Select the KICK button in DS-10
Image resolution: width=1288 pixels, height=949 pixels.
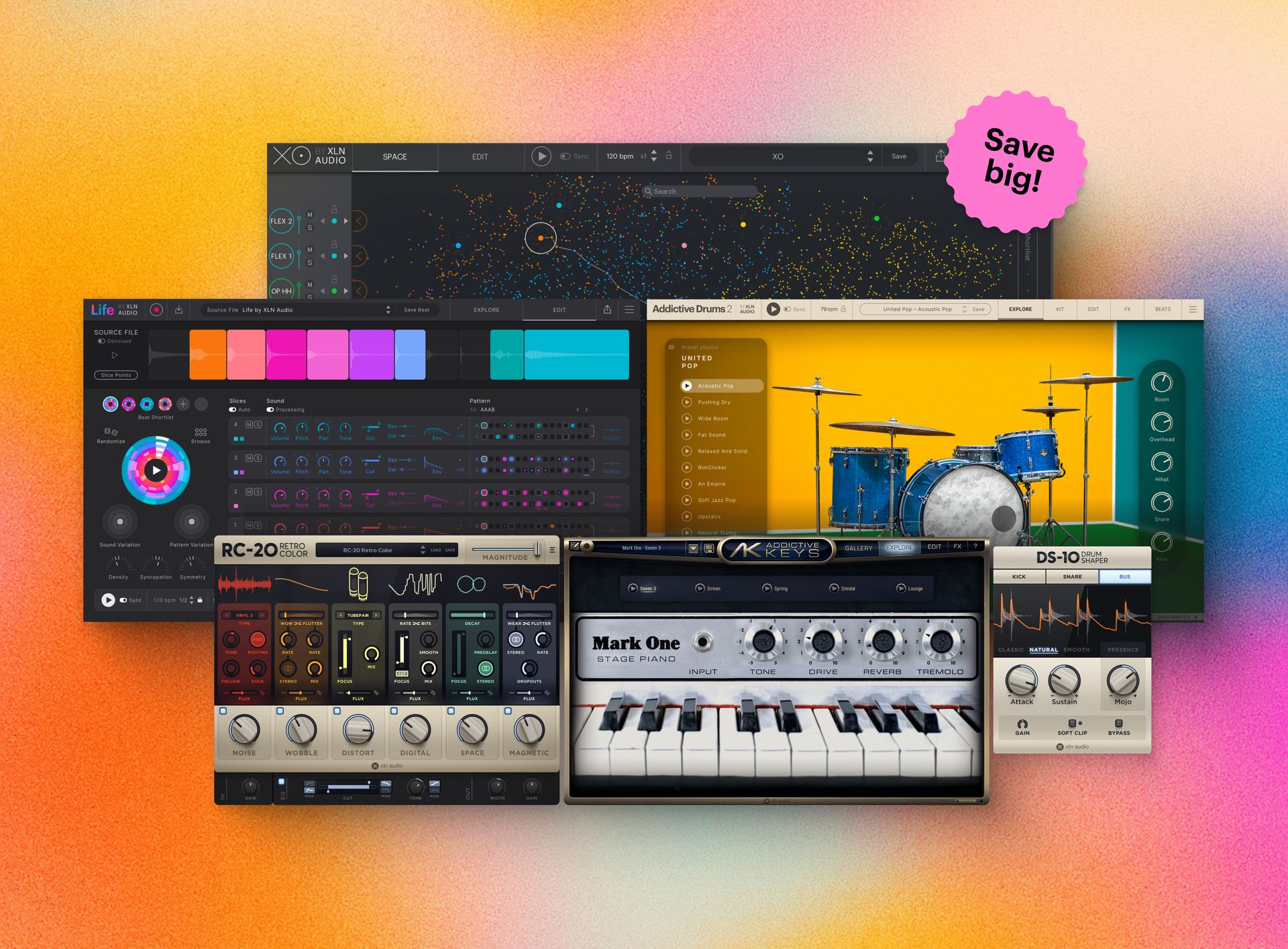tap(1019, 577)
